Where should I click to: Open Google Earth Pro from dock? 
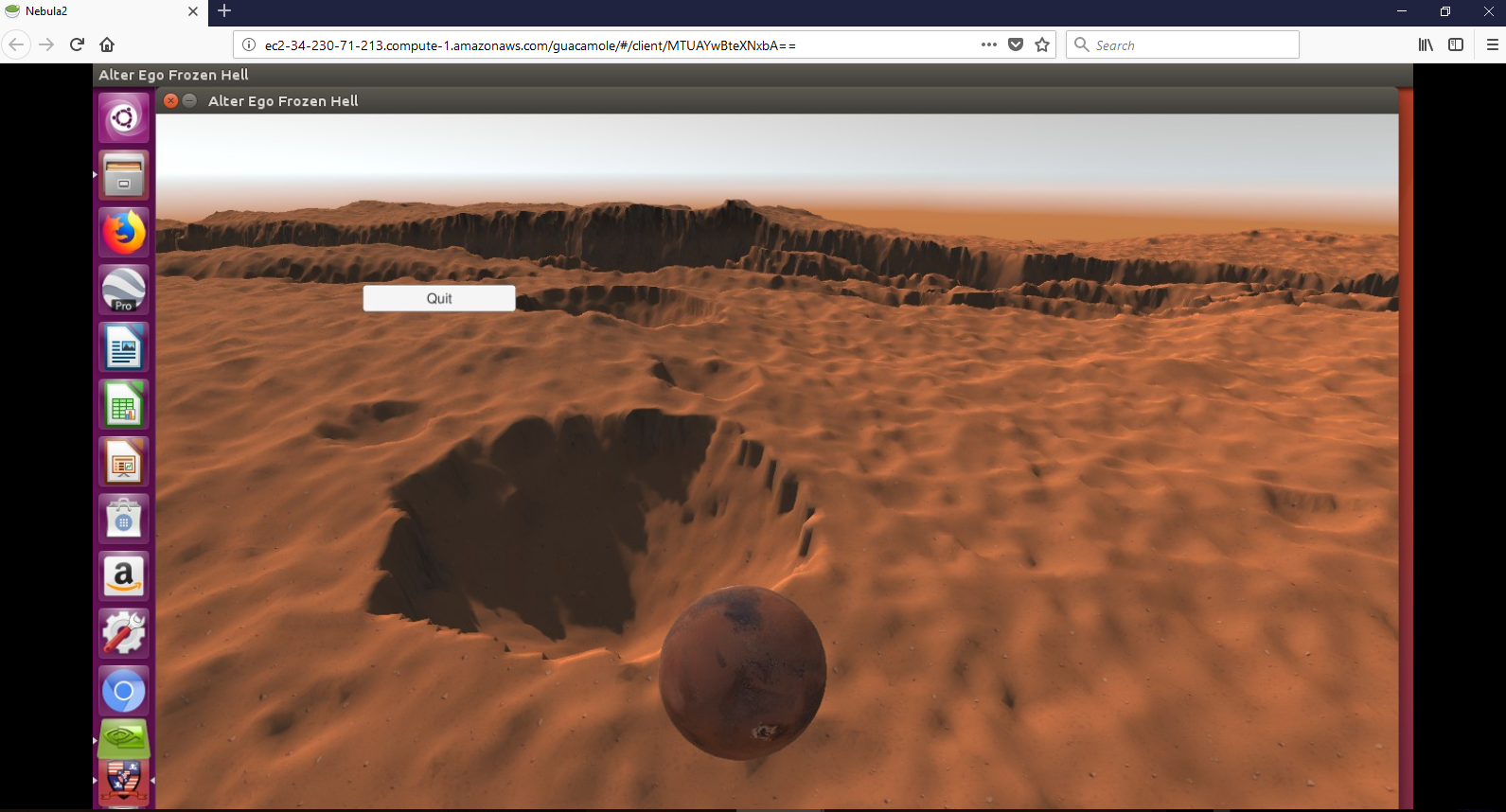[124, 290]
